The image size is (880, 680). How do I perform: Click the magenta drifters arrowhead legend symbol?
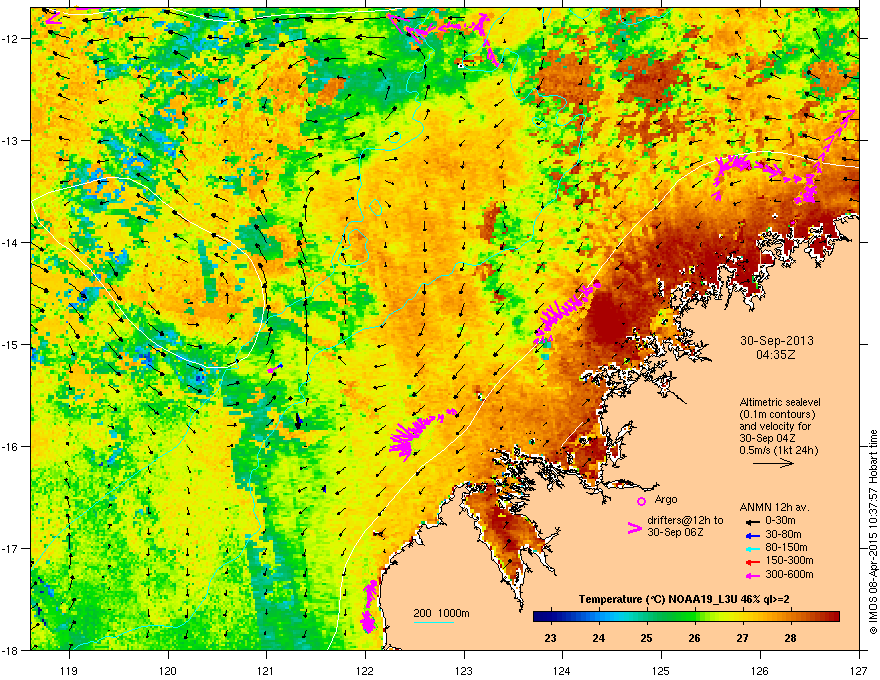(634, 528)
